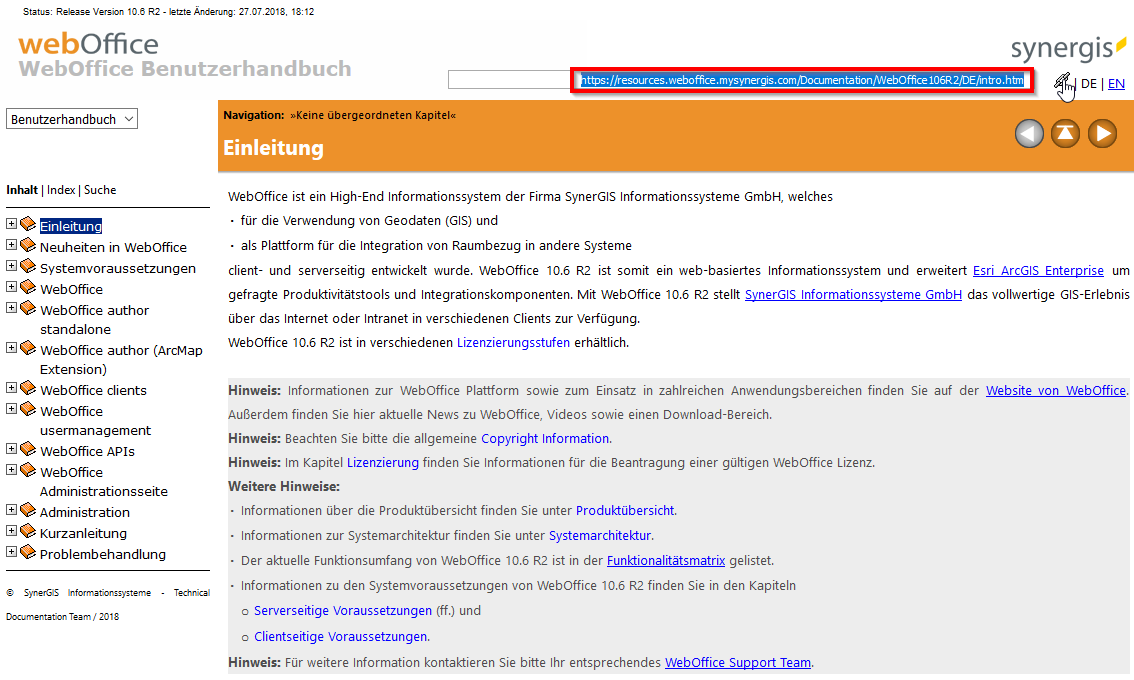Click the previous chapter arrow button
This screenshot has width=1134, height=680.
1028,134
